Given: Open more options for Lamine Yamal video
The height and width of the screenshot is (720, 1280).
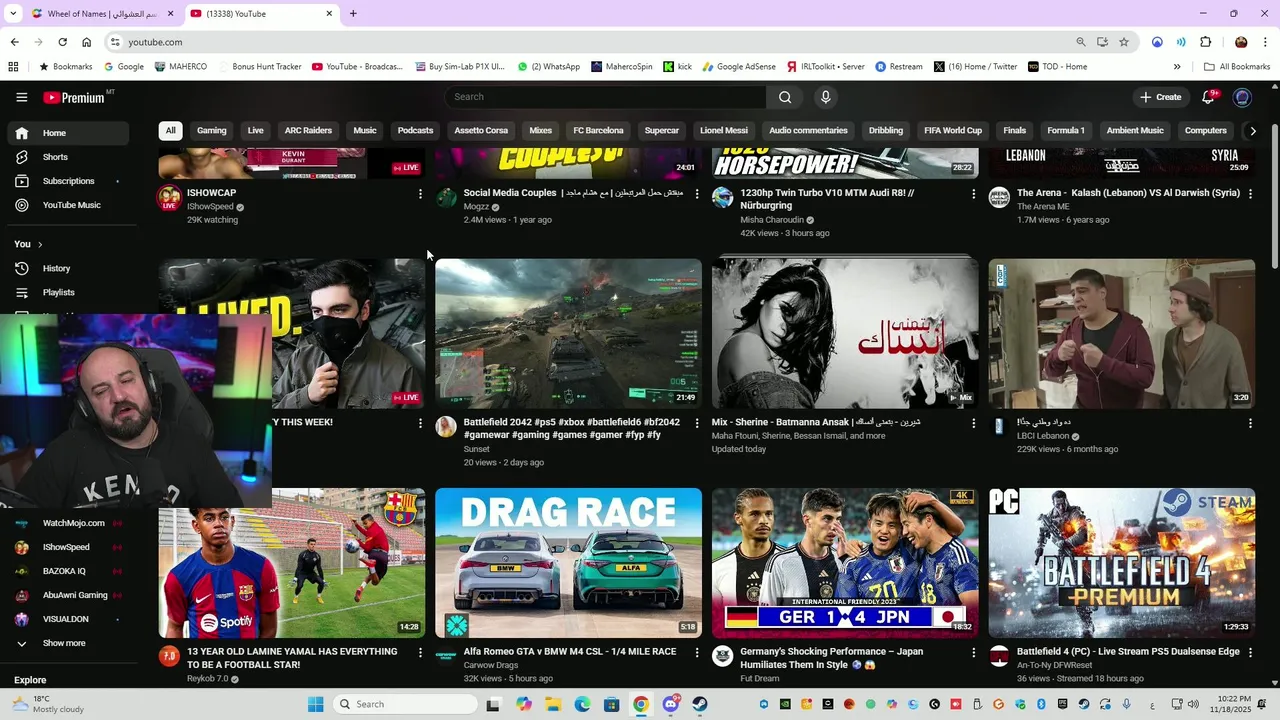Looking at the screenshot, I should click(x=420, y=653).
